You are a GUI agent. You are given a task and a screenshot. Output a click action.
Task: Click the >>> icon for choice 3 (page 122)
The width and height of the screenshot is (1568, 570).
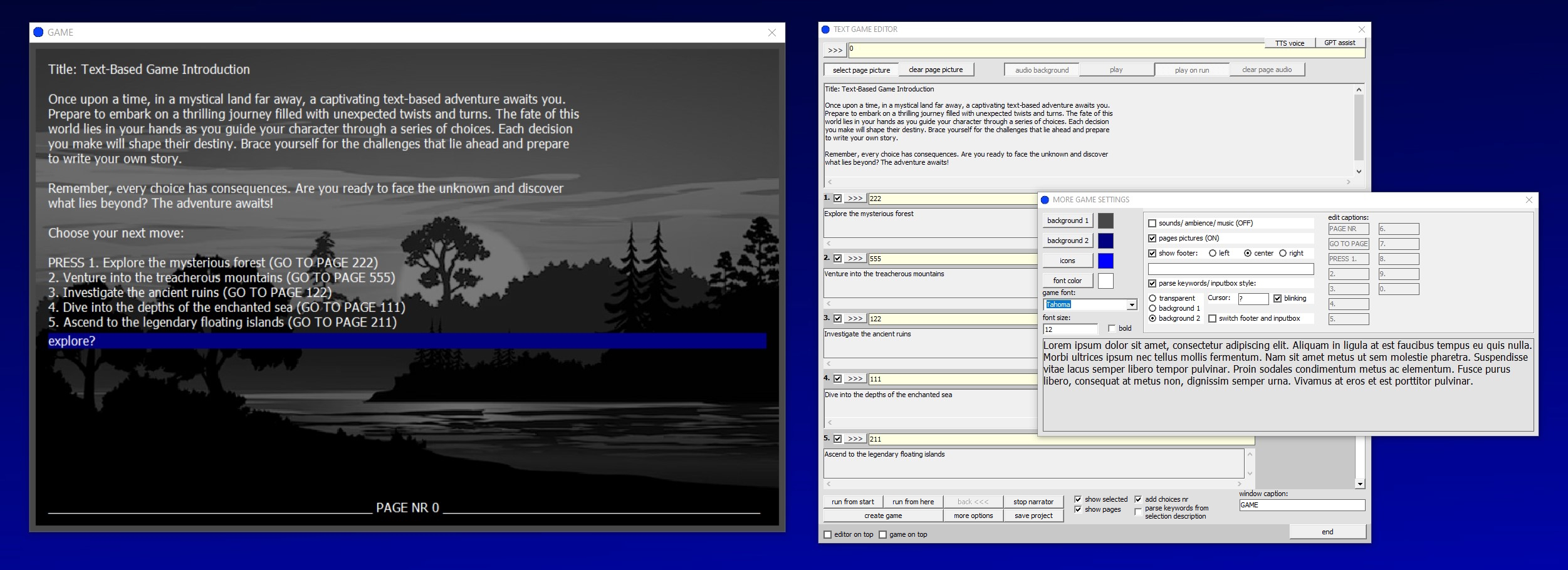(x=854, y=318)
